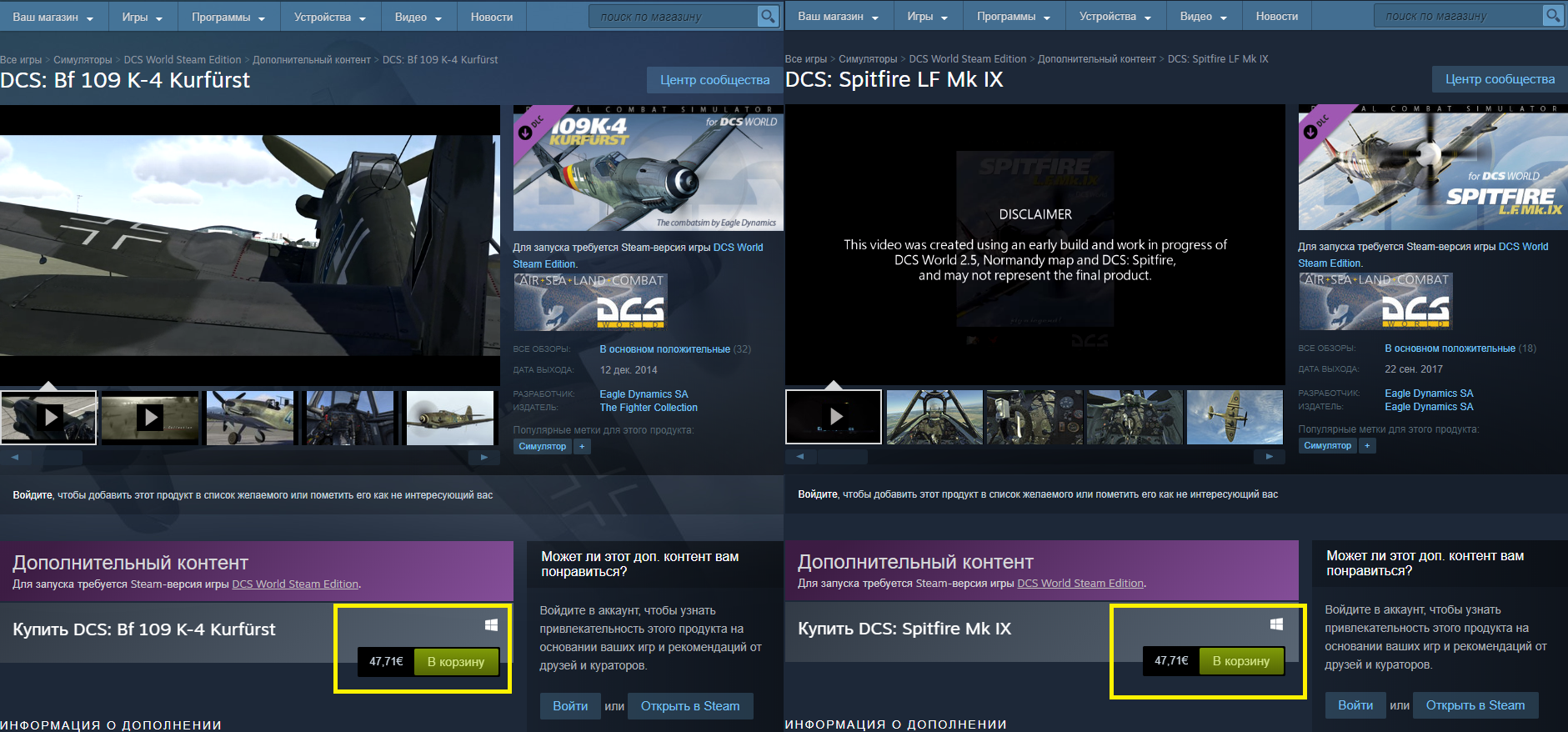Screen dimensions: 1568x732
Task: Click thumbnail scrollbar handle under Bf 109 media
Action: coord(58,458)
